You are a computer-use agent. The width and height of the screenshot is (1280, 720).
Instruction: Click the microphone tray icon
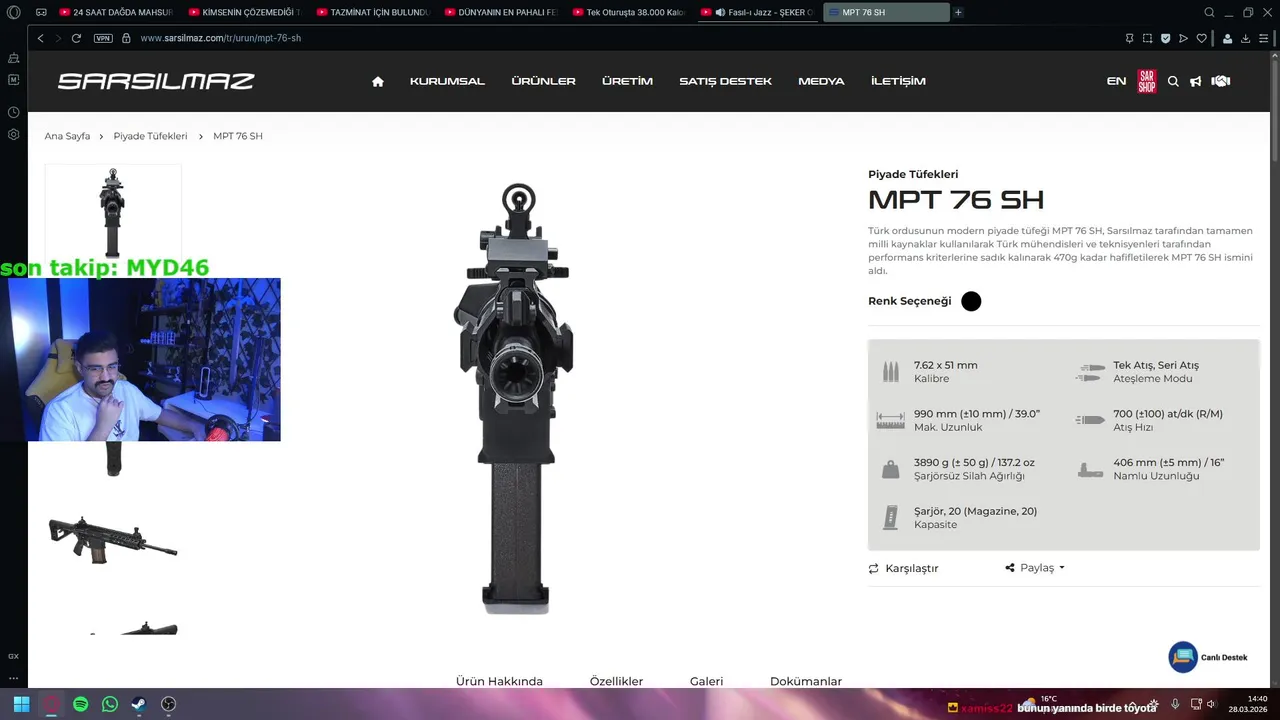pos(1176,704)
